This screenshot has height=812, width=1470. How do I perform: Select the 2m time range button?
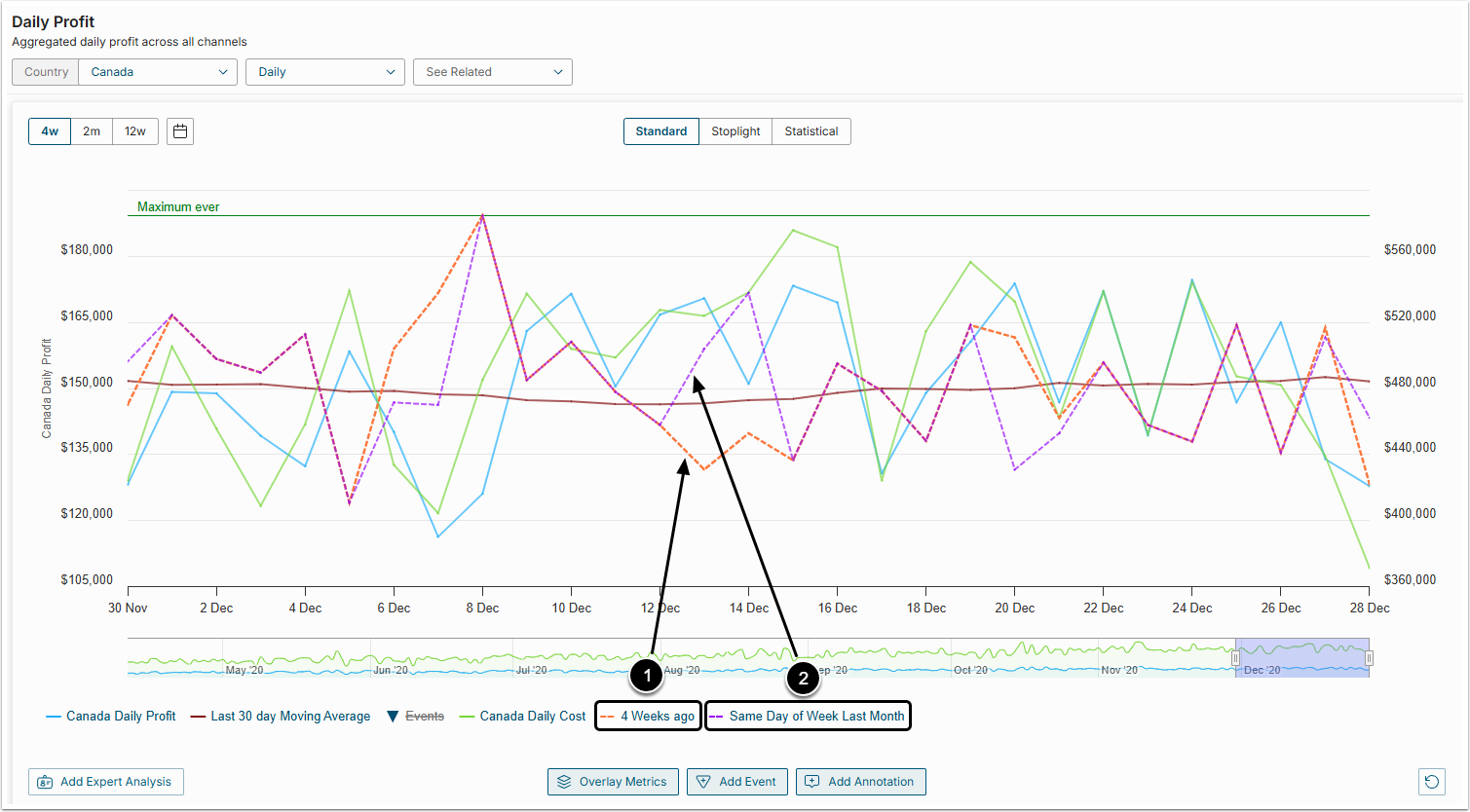92,131
